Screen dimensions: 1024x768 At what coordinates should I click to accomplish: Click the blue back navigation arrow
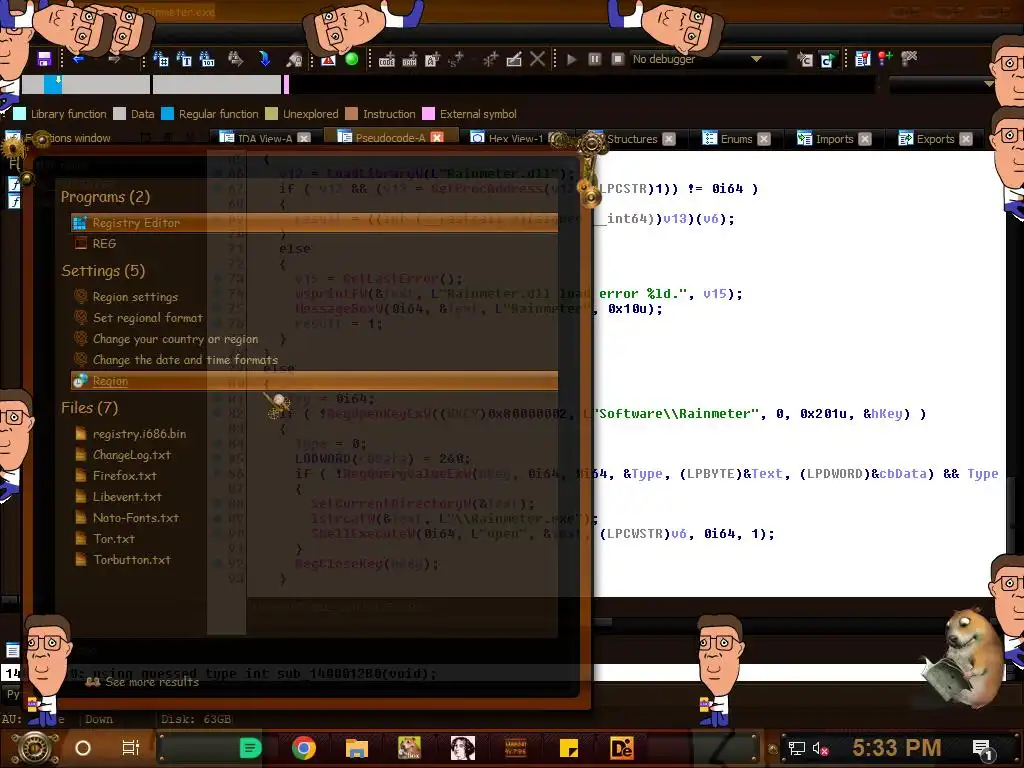click(x=78, y=59)
